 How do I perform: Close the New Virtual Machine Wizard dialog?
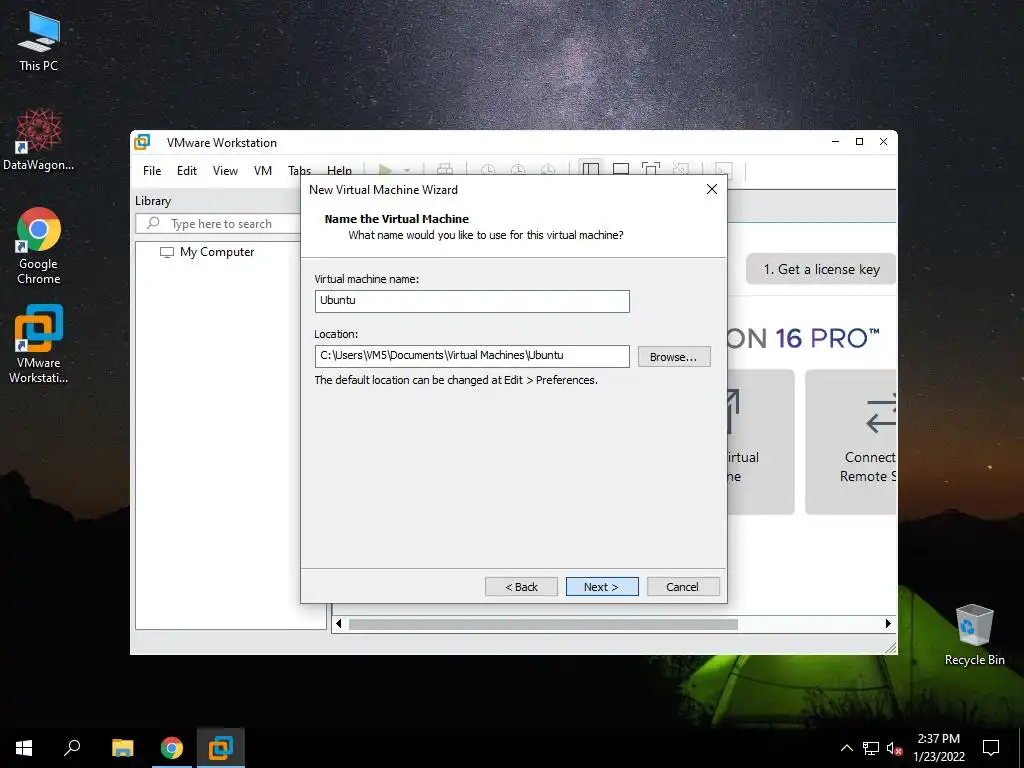[x=712, y=189]
